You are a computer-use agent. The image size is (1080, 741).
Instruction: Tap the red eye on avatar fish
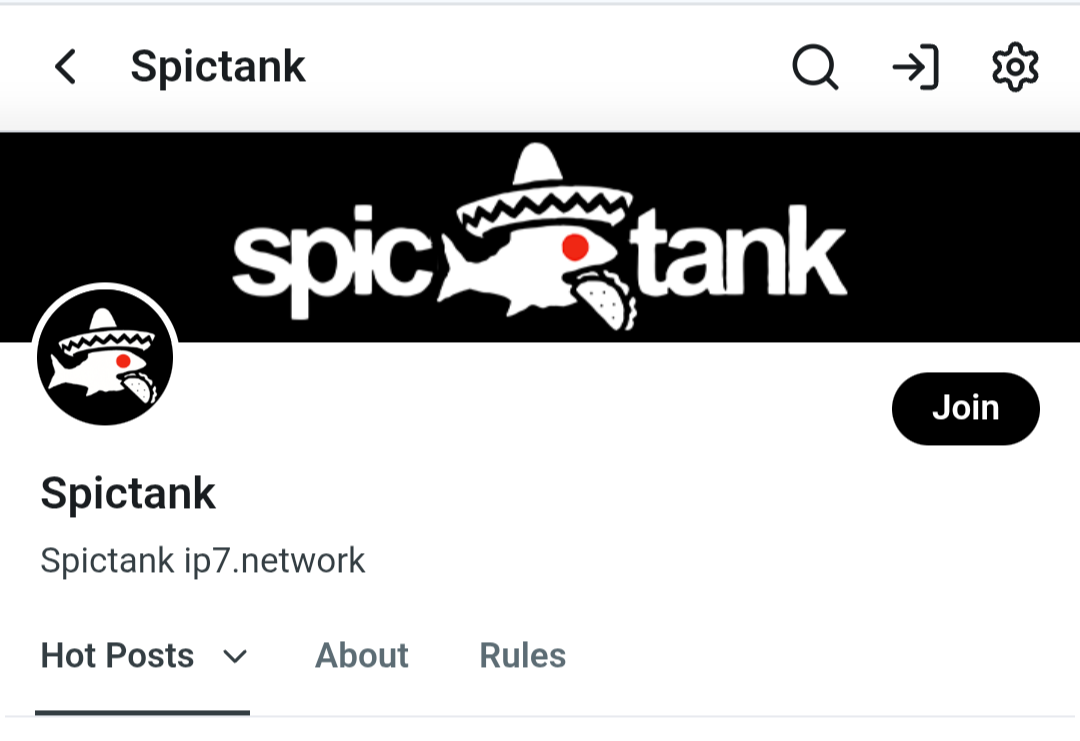pyautogui.click(x=123, y=361)
